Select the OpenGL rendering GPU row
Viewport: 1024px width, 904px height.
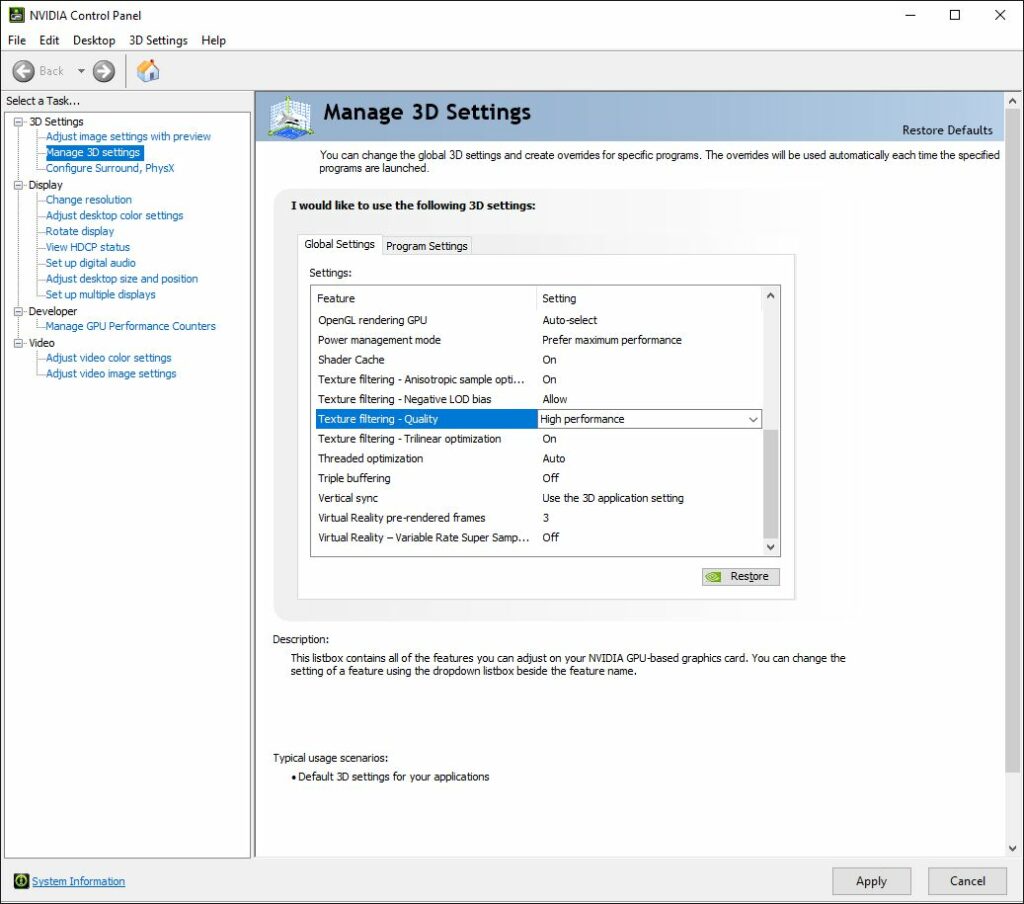click(538, 320)
